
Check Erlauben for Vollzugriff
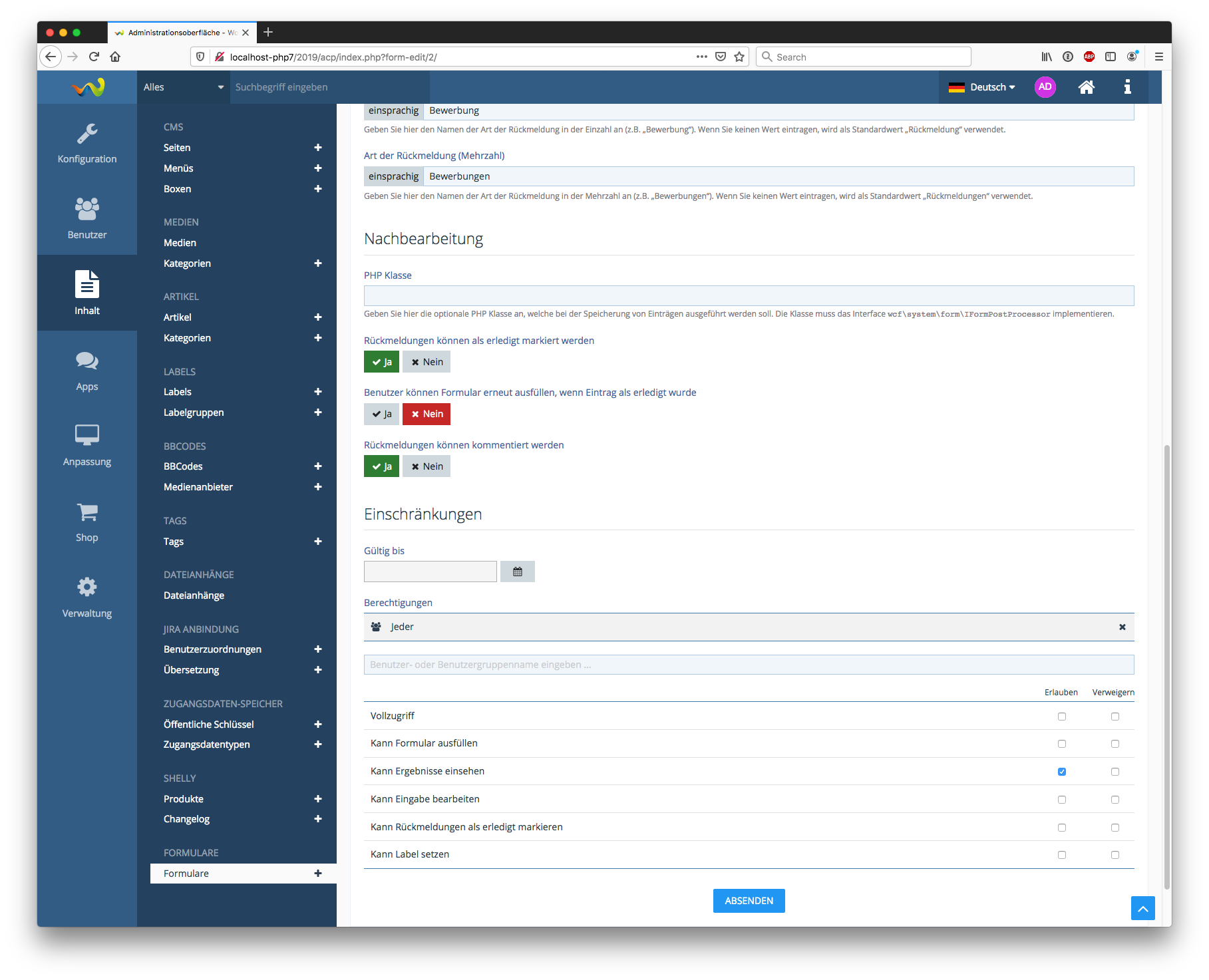coord(1061,717)
